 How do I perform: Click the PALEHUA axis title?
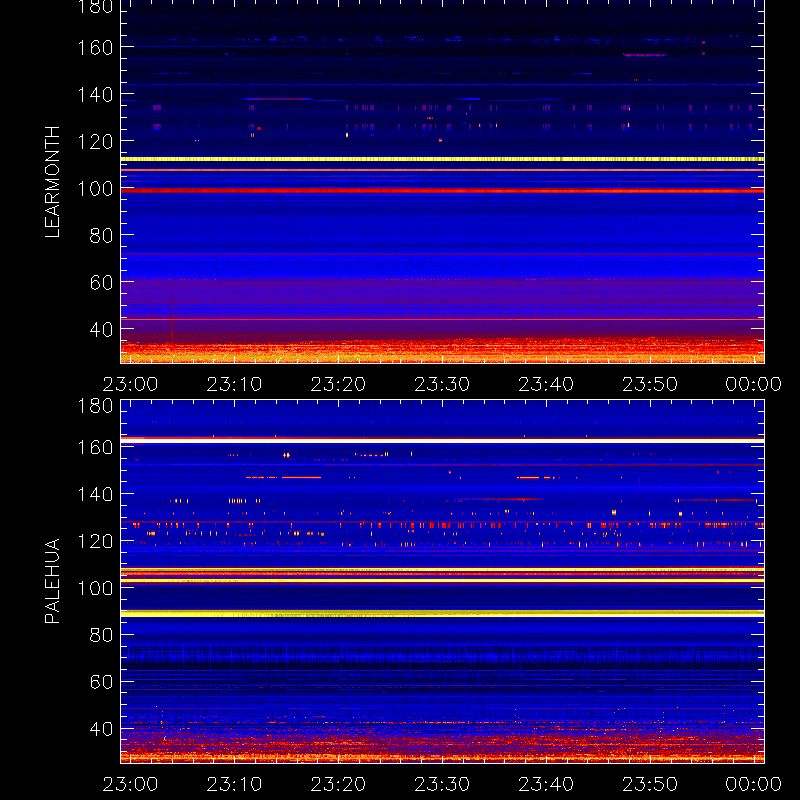pyautogui.click(x=52, y=581)
